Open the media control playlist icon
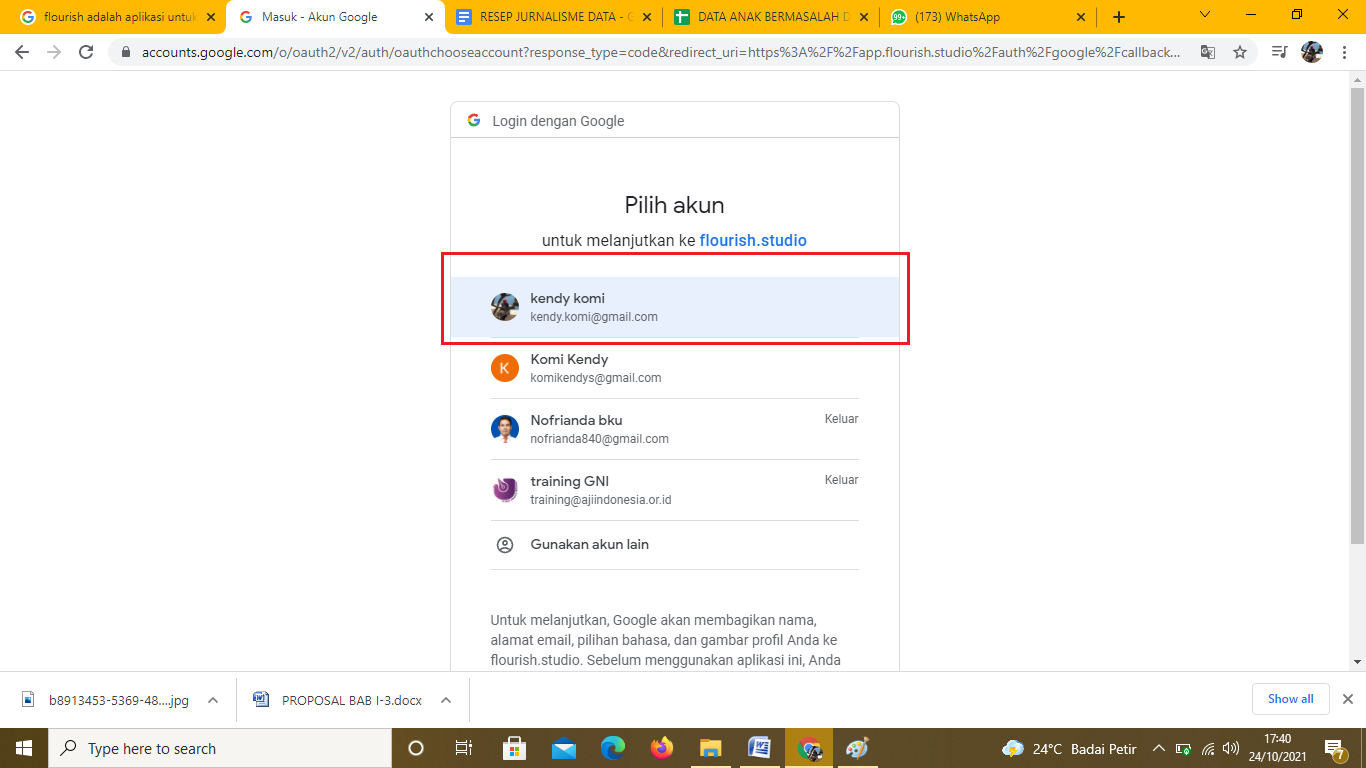The width and height of the screenshot is (1366, 768). [x=1279, y=52]
